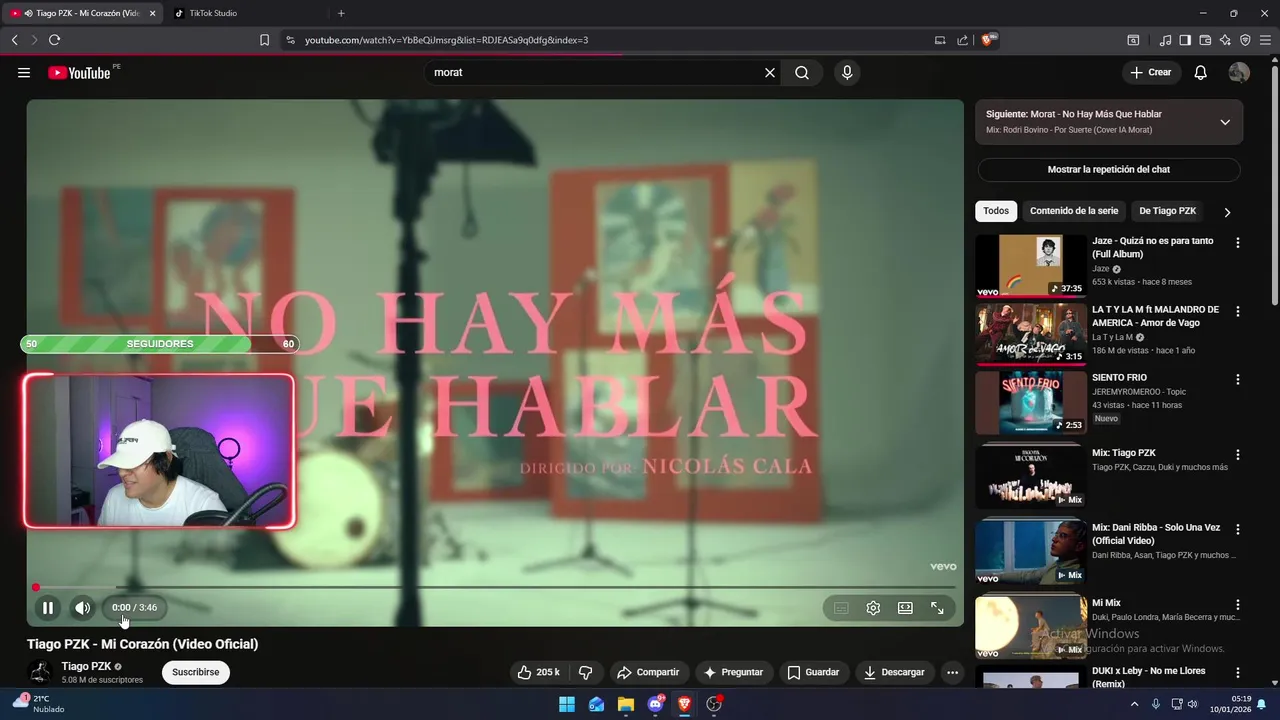Open a new browser tab
Screen dimensions: 1280x720
tap(341, 13)
